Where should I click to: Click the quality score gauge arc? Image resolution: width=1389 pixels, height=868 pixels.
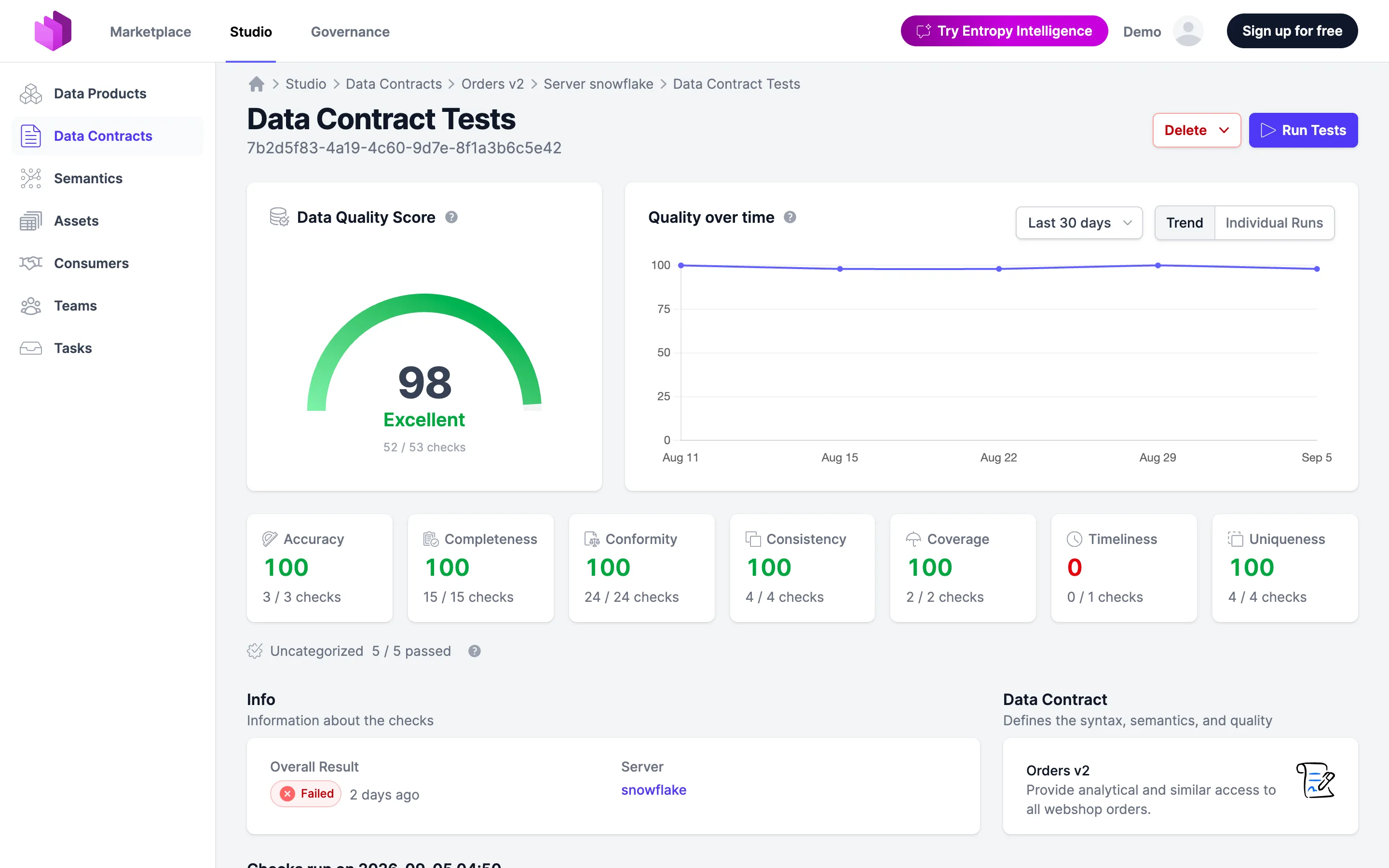click(424, 303)
